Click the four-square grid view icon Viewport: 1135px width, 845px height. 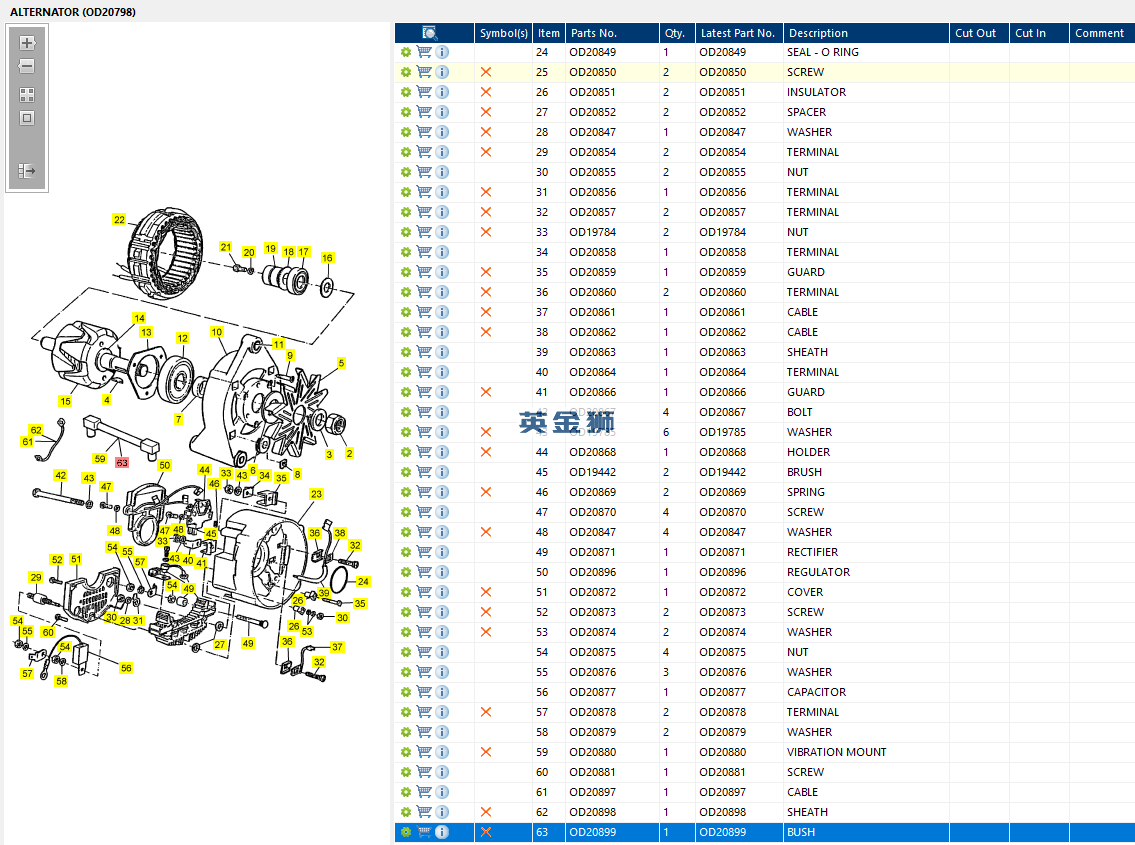coord(27,95)
